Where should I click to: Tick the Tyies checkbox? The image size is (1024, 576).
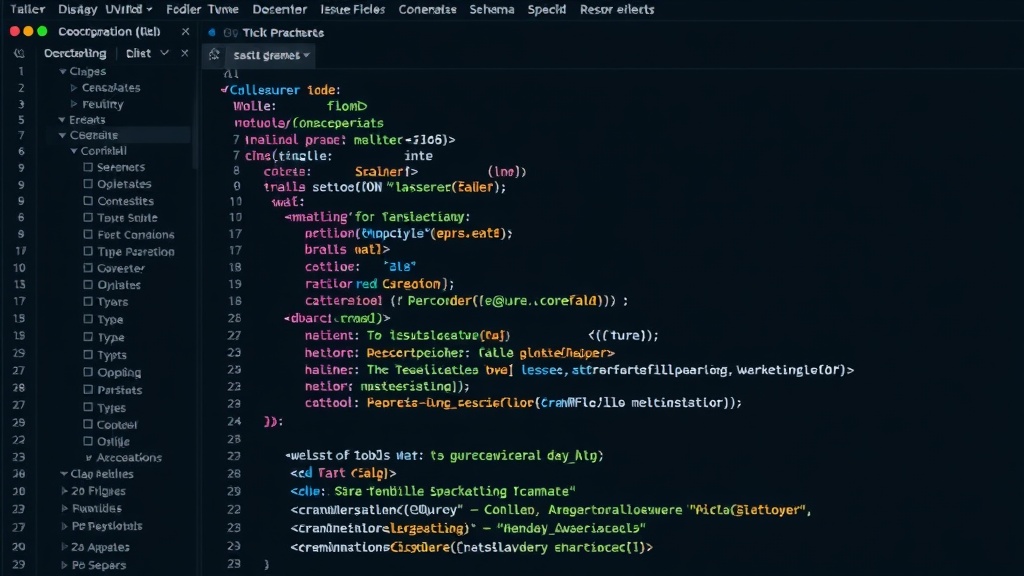tap(88, 407)
